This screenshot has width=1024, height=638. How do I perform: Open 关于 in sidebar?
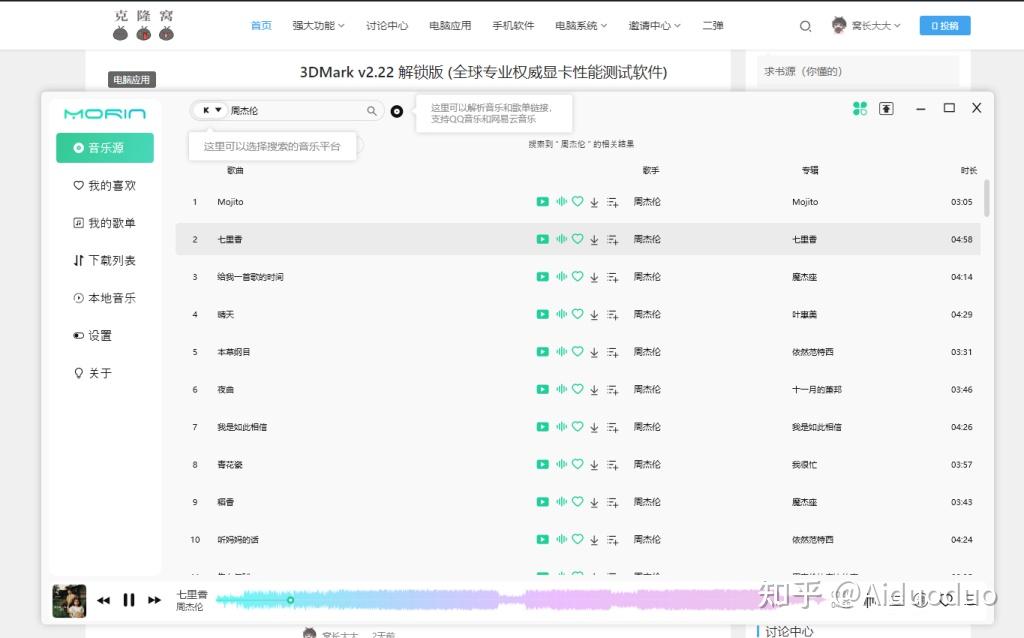pyautogui.click(x=93, y=374)
